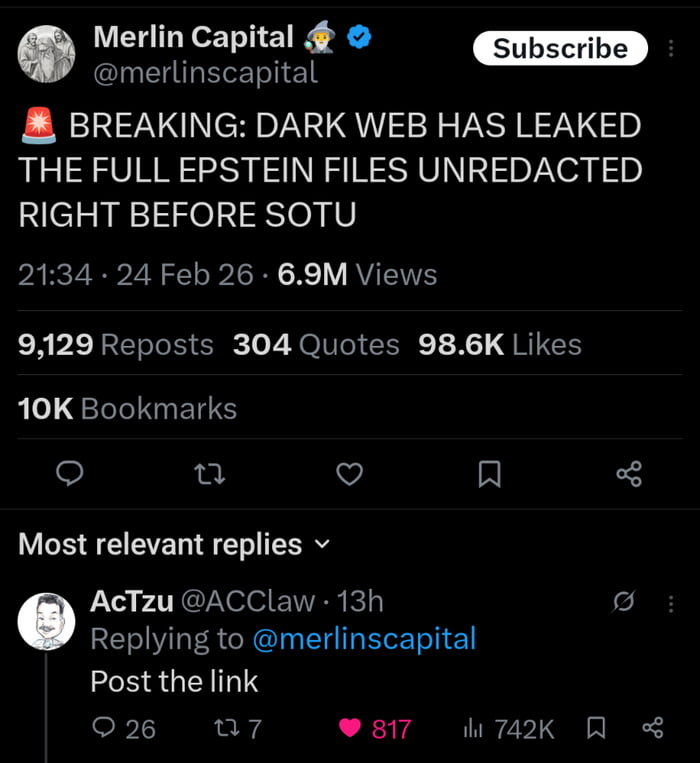Like the Merlin Capital post
Screen dimensions: 700x763
pos(349,474)
